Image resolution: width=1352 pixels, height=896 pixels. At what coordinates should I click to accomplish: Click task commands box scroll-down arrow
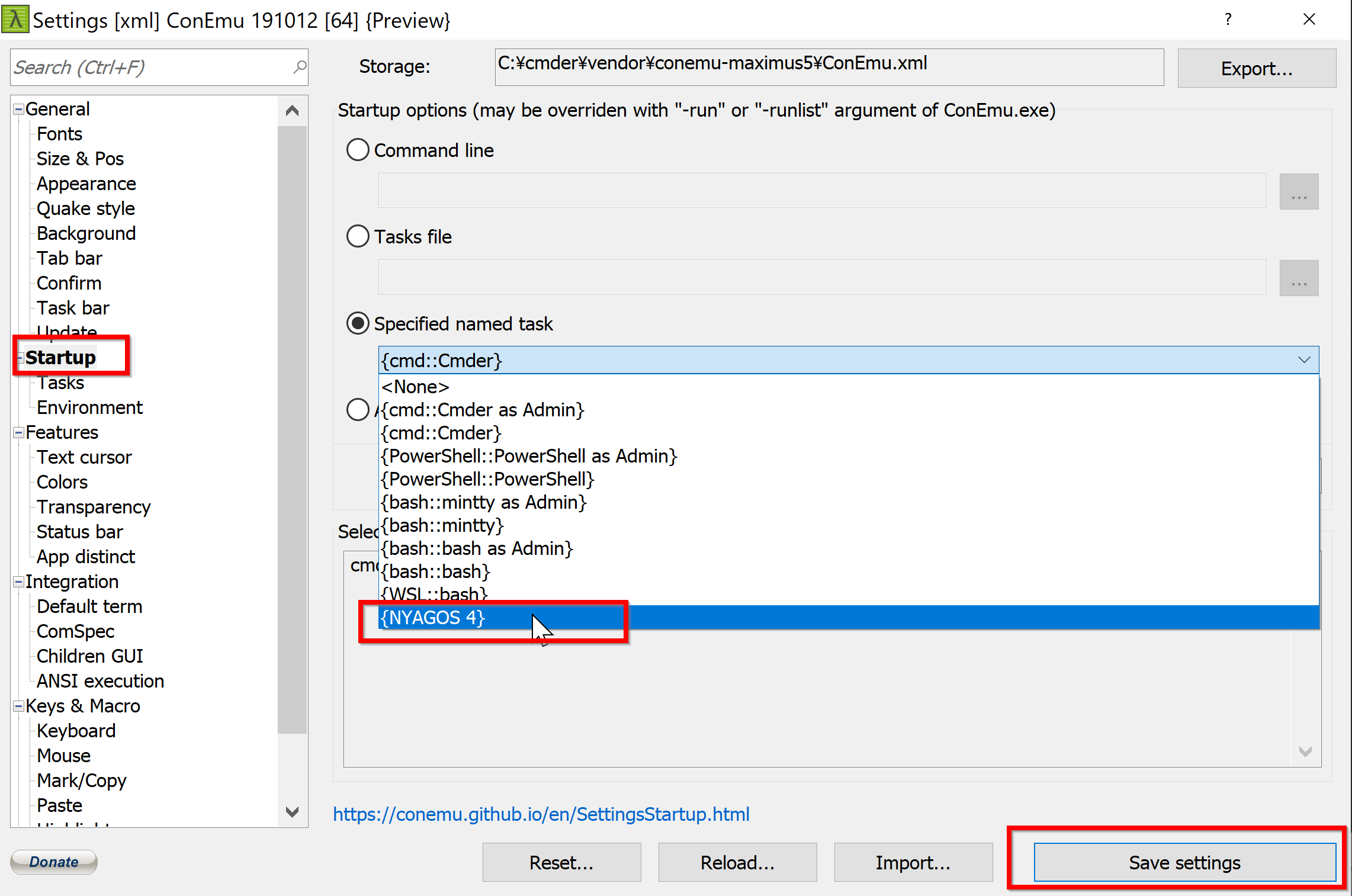click(1305, 752)
